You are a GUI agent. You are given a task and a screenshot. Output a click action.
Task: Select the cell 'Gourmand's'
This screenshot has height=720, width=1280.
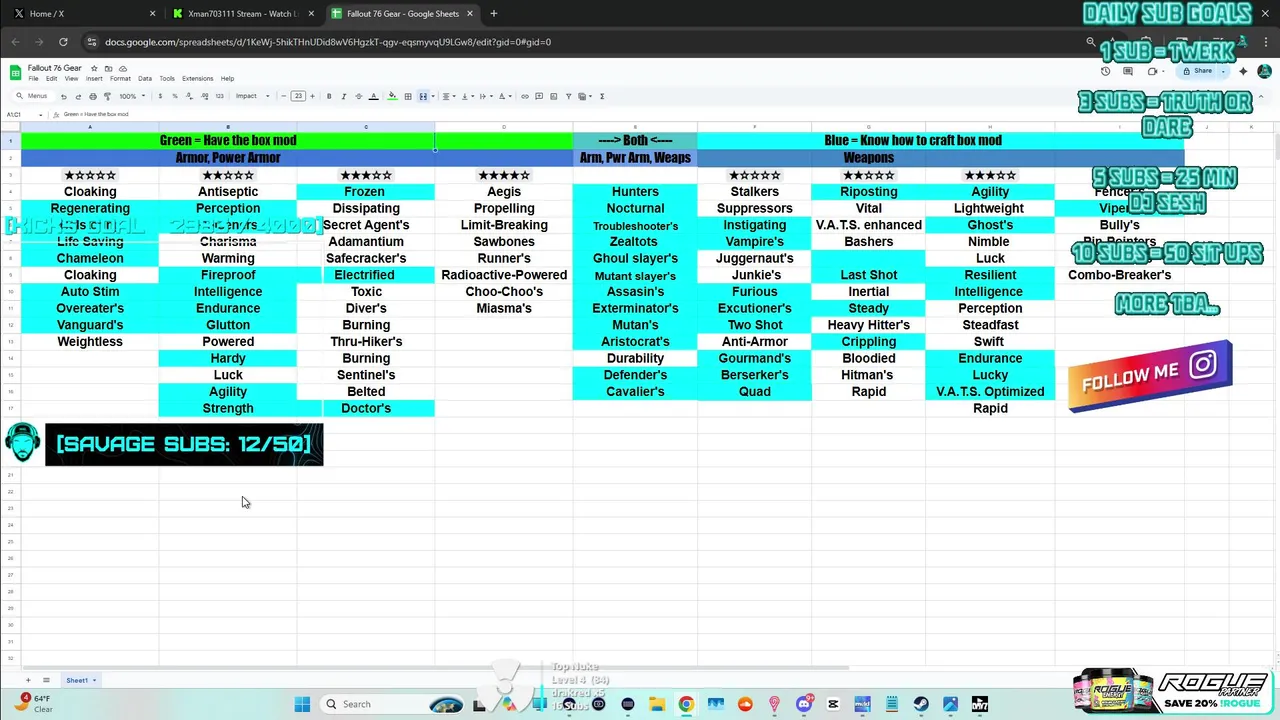click(x=754, y=358)
